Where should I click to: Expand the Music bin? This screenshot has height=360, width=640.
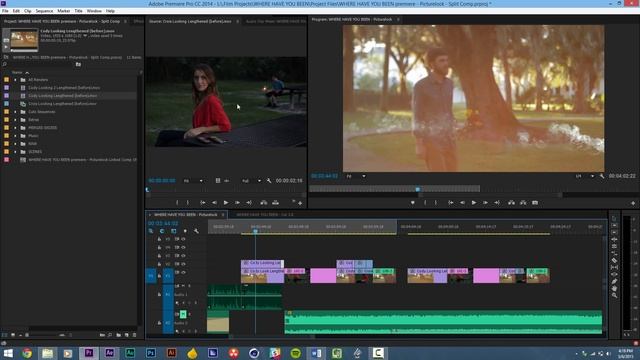[x=16, y=136]
